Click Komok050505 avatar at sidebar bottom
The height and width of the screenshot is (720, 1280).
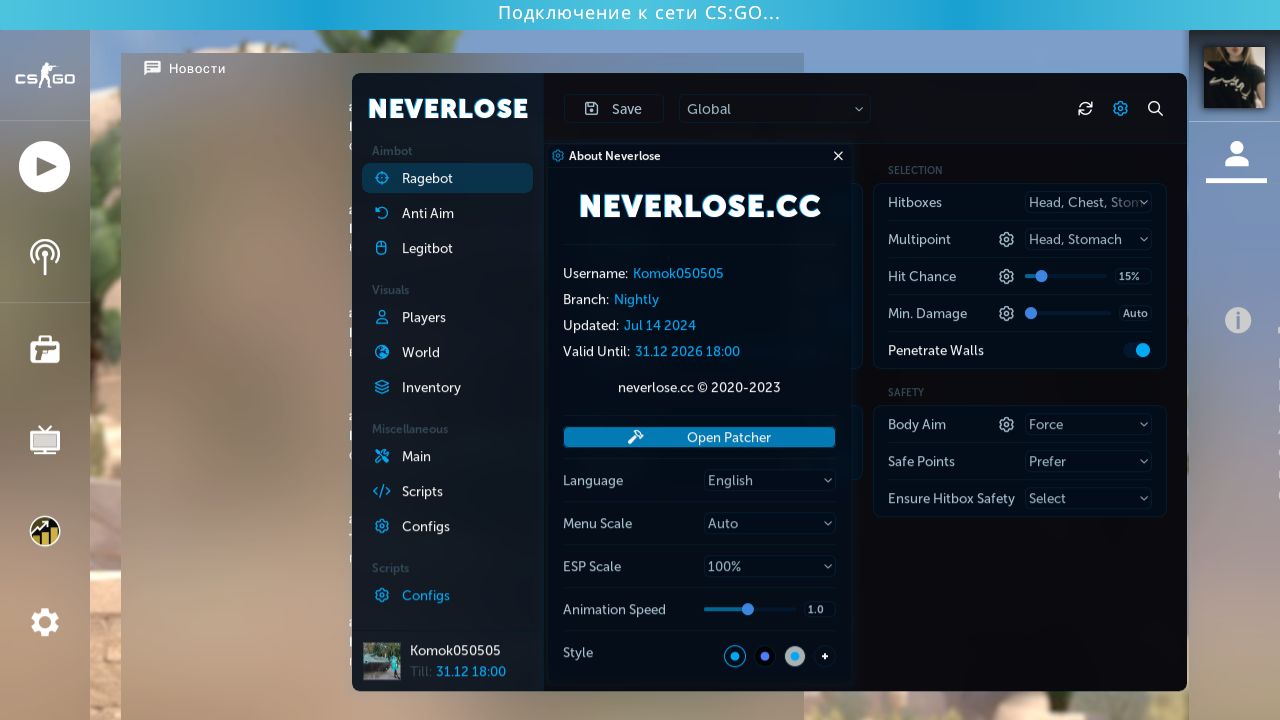[x=382, y=661]
